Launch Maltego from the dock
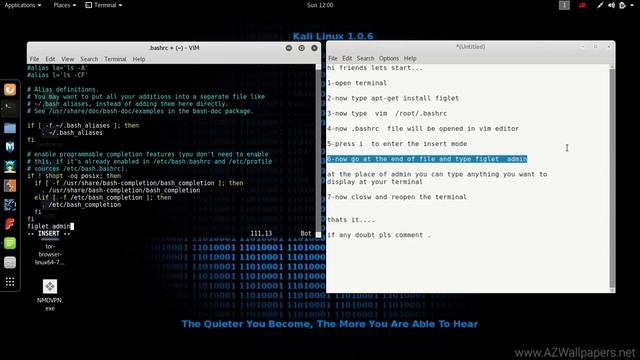The width and height of the screenshot is (640, 360). (10, 204)
